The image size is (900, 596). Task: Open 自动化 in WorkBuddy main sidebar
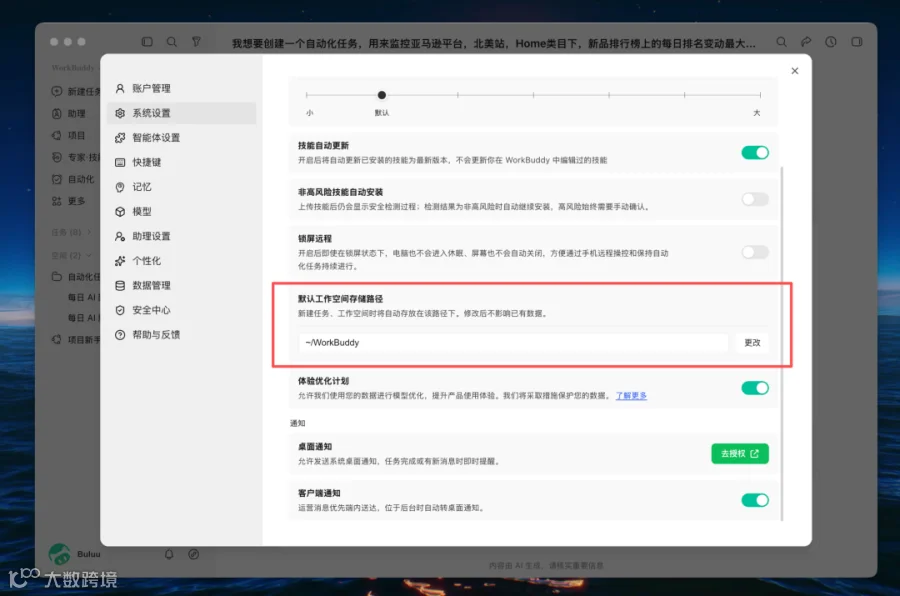coord(75,179)
